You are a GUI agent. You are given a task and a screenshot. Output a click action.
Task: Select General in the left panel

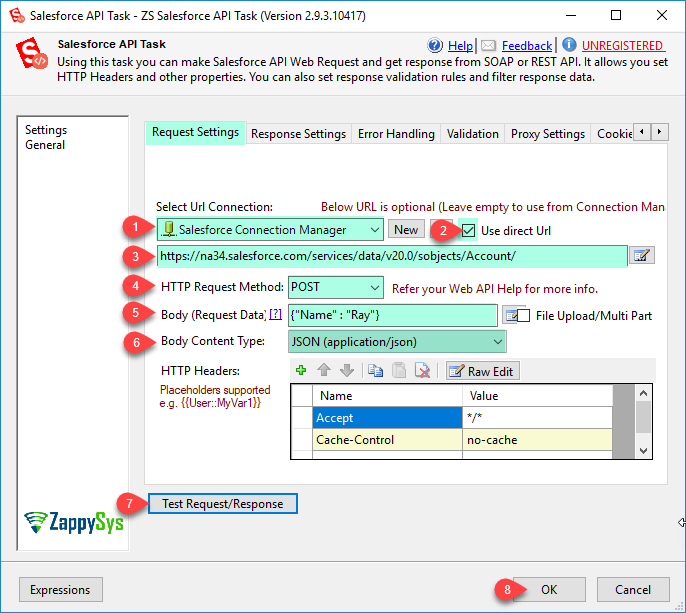coord(45,145)
